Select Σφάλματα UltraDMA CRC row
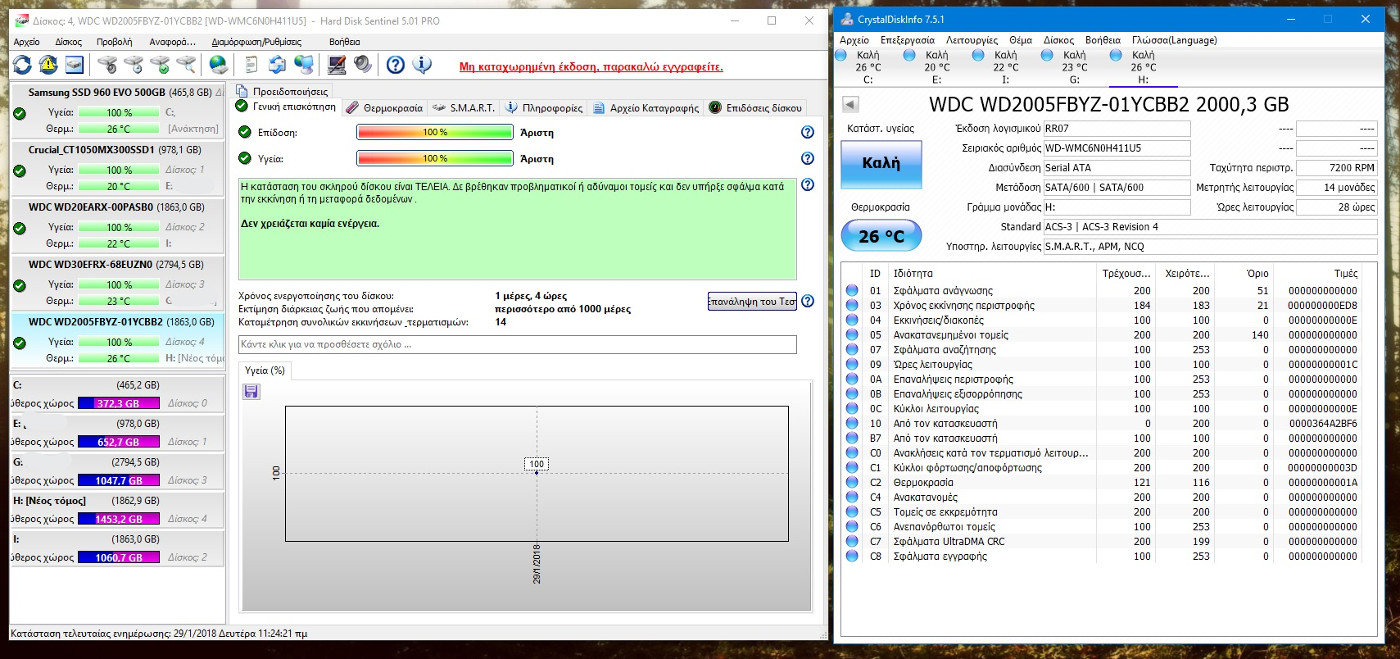This screenshot has height=659, width=1400. coord(1102,541)
